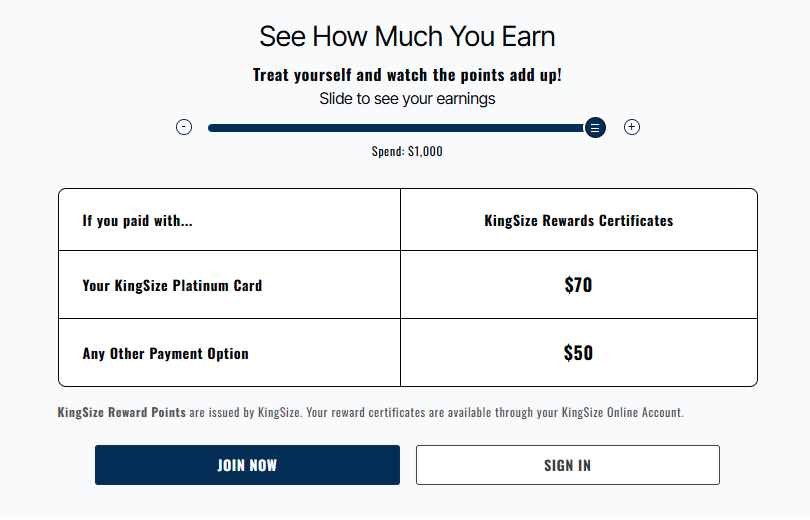The width and height of the screenshot is (810, 520).
Task: Click the round spend slider handle
Action: pyautogui.click(x=595, y=127)
